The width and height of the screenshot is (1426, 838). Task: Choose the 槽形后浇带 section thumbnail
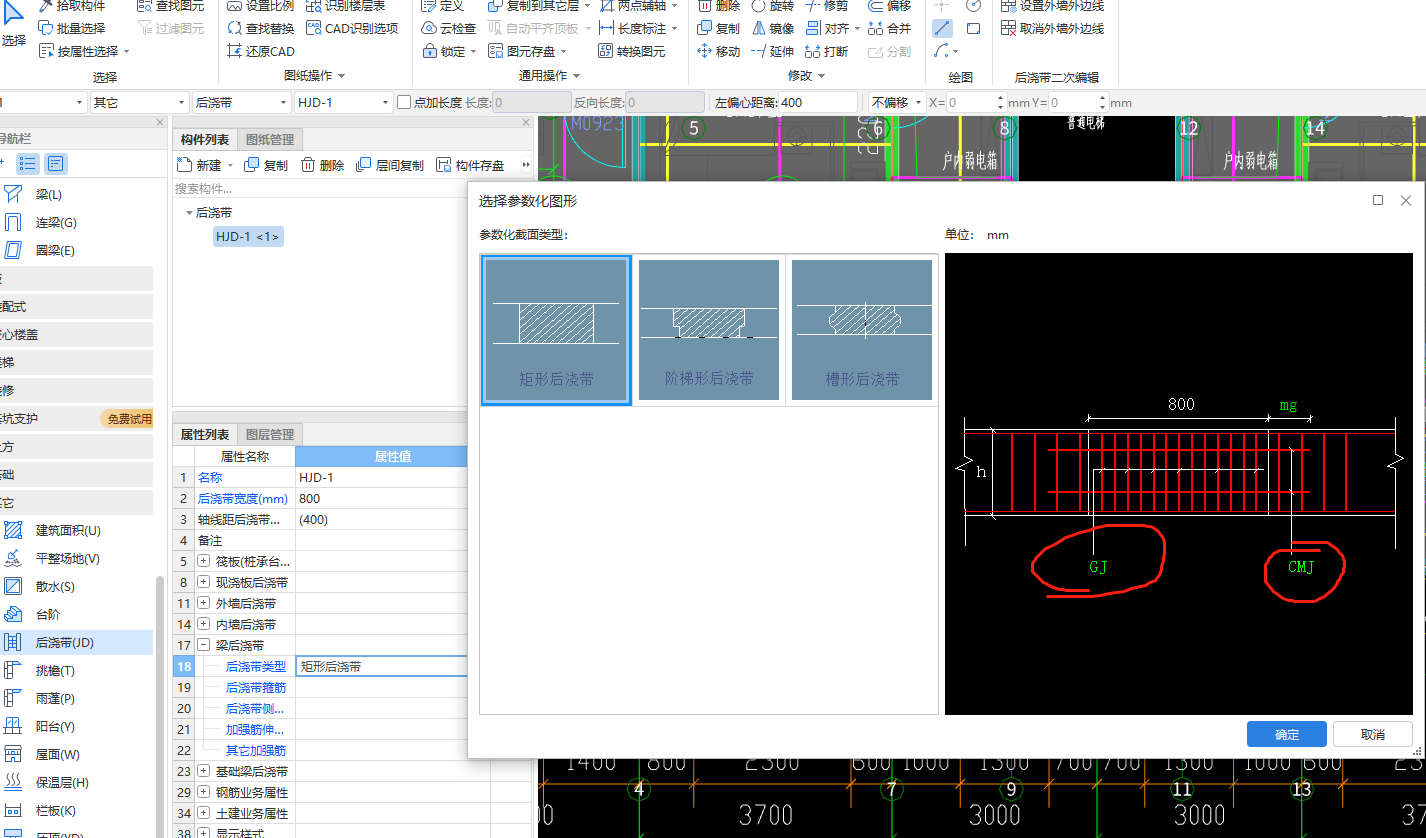tap(862, 330)
